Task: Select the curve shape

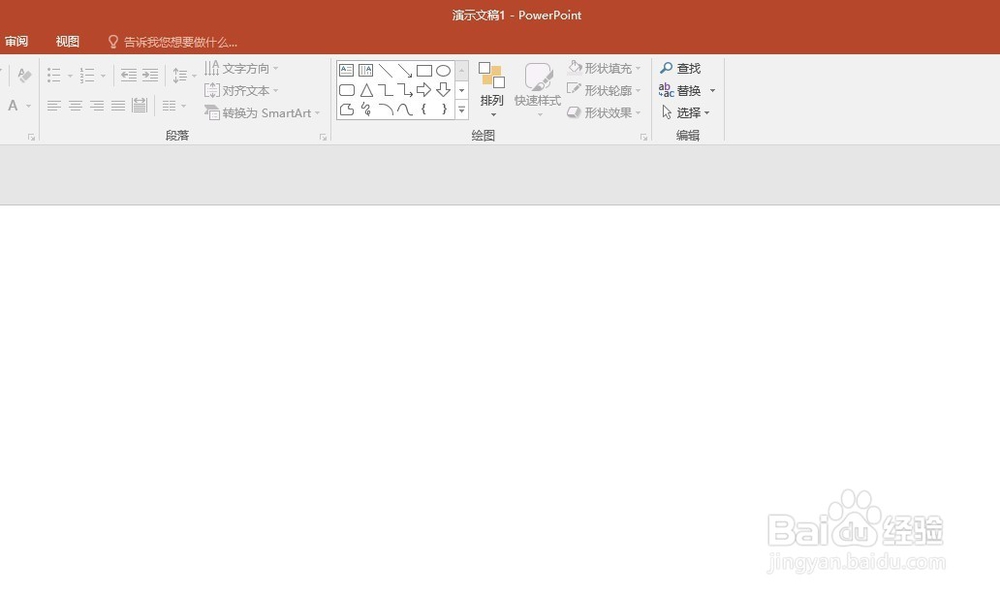Action: click(x=405, y=110)
